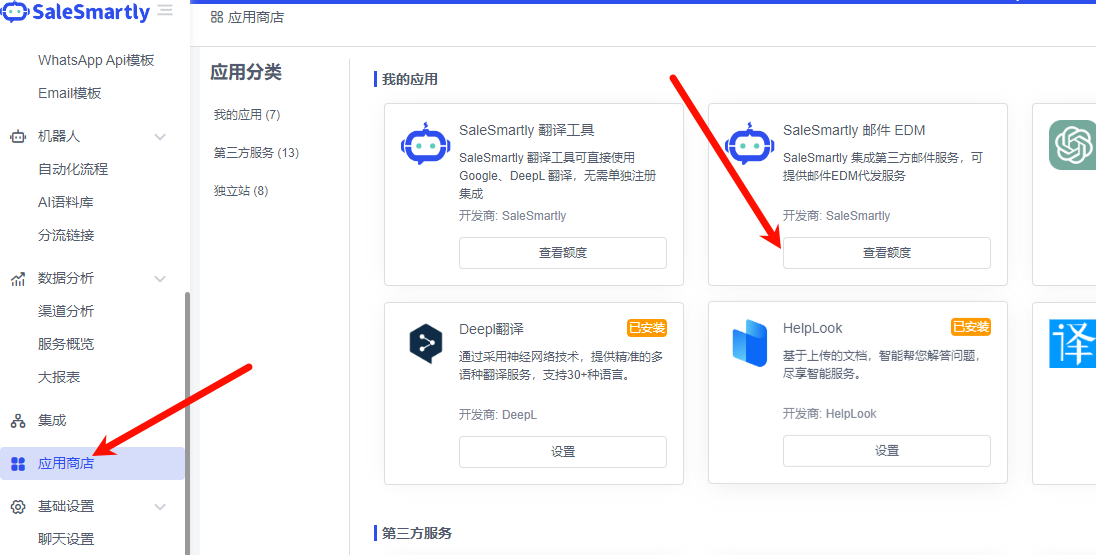Select 第三方服务 (13) category
The height and width of the screenshot is (555, 1096).
pyautogui.click(x=256, y=153)
